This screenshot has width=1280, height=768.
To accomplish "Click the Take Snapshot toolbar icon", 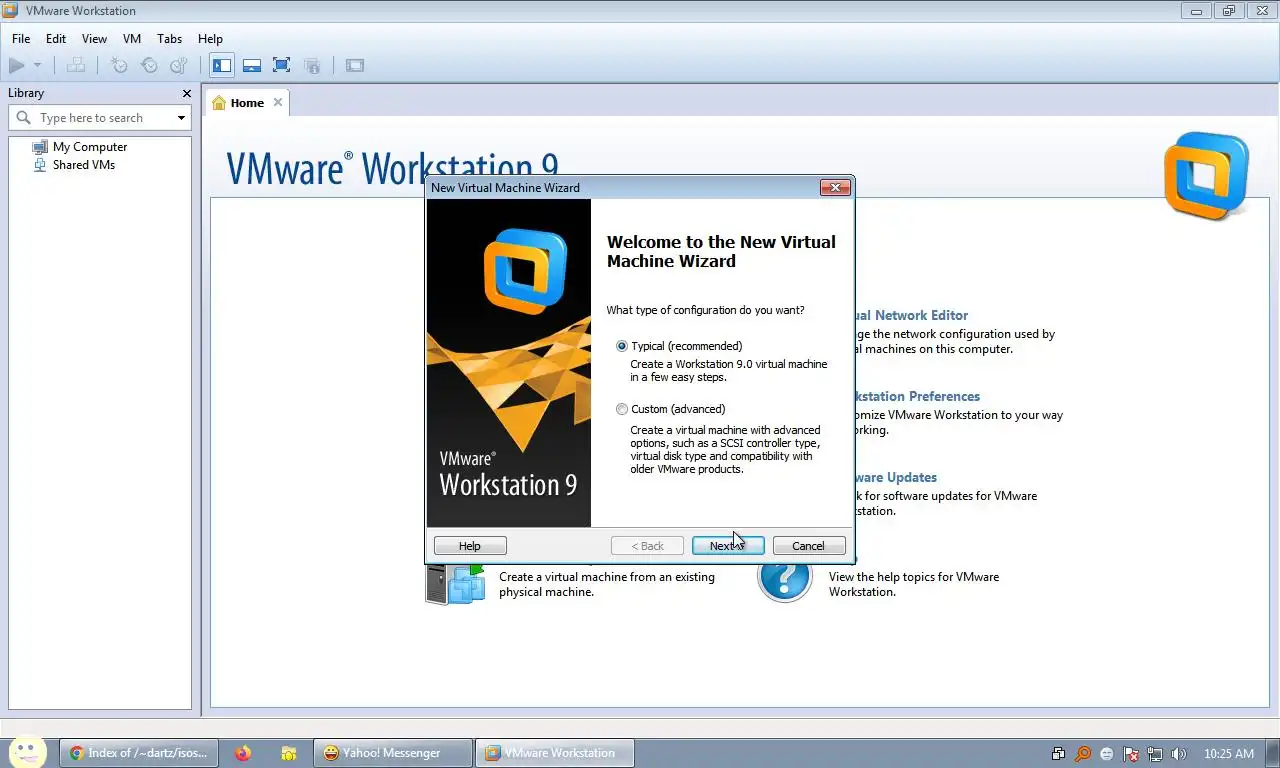I will (x=119, y=66).
